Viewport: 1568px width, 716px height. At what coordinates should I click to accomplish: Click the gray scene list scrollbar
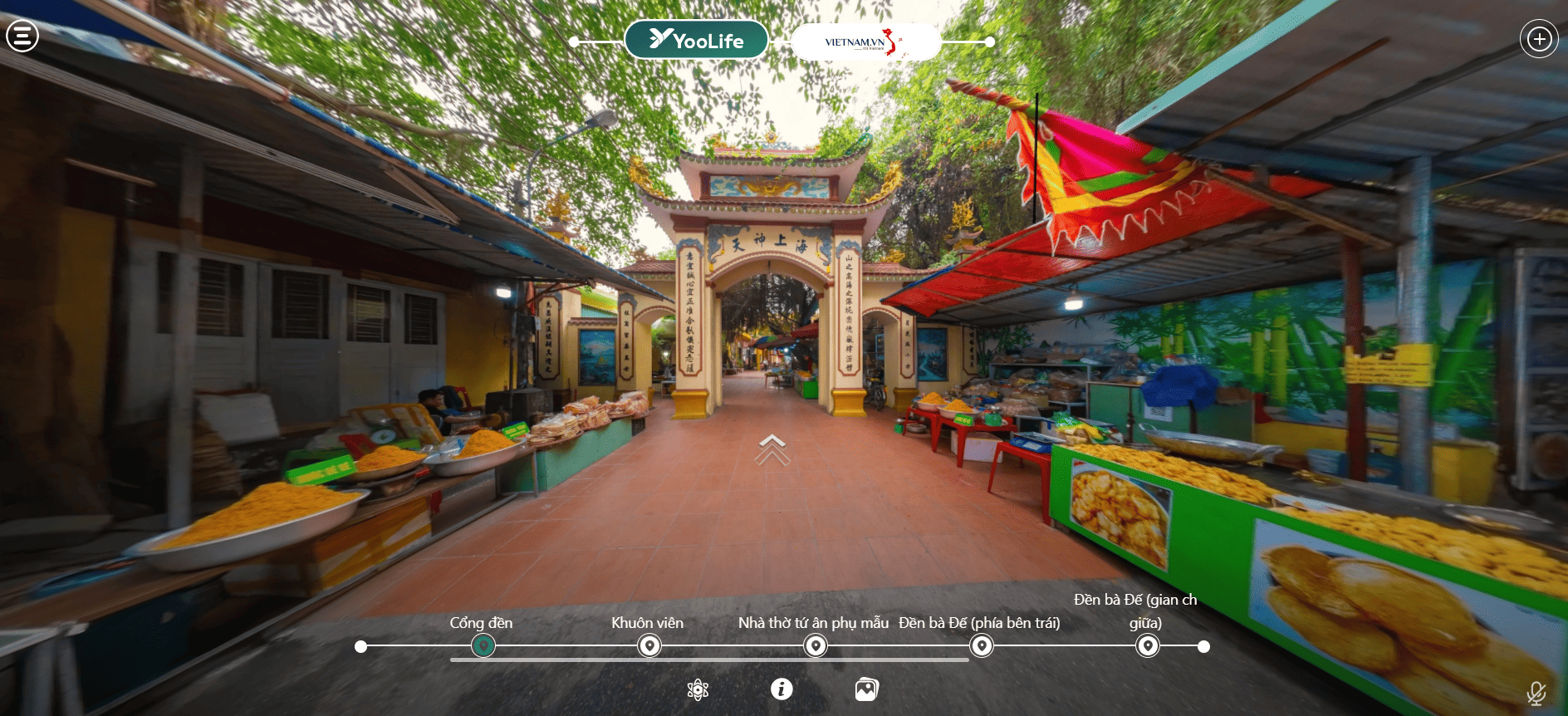(709, 660)
